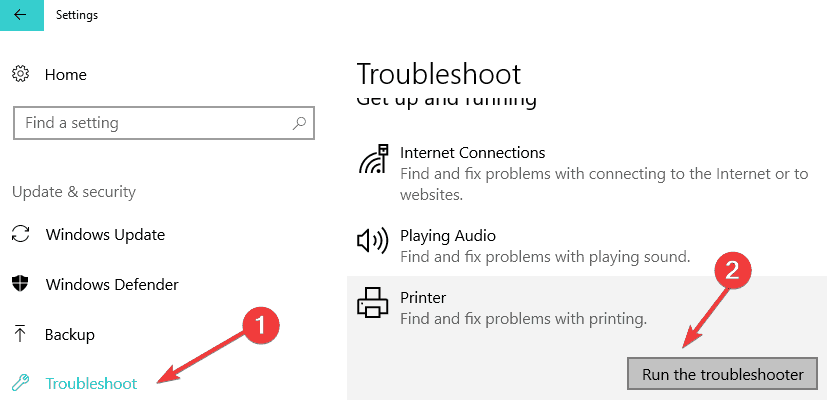Expand the Playing Audio troubleshooter
The image size is (827, 410).
(448, 236)
